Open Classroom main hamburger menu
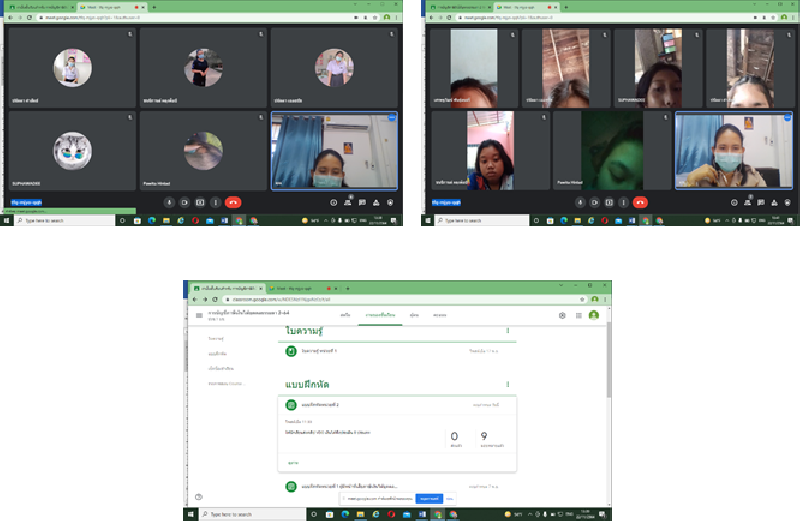The image size is (800, 521). click(x=199, y=315)
